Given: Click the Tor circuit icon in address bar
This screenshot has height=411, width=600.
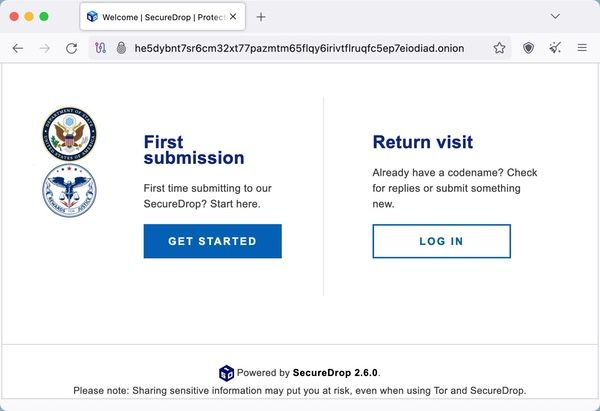Looking at the screenshot, I should tap(100, 48).
